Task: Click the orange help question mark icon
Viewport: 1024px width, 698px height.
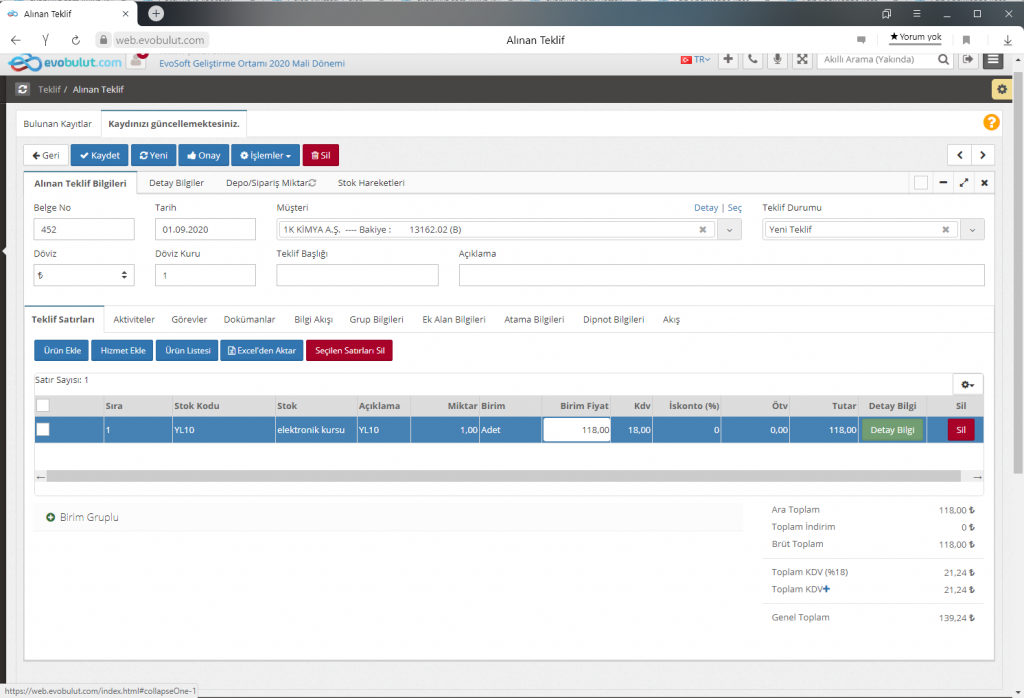Action: coord(991,123)
